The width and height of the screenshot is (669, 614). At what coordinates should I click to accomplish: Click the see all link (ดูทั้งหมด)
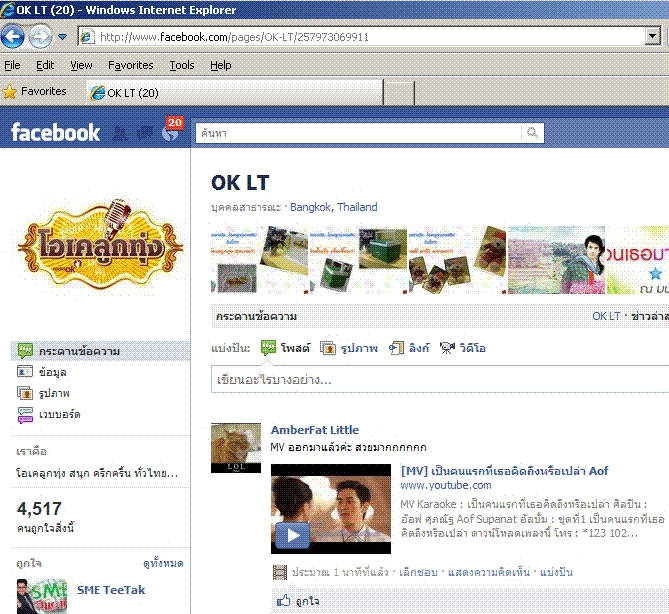pyautogui.click(x=163, y=563)
